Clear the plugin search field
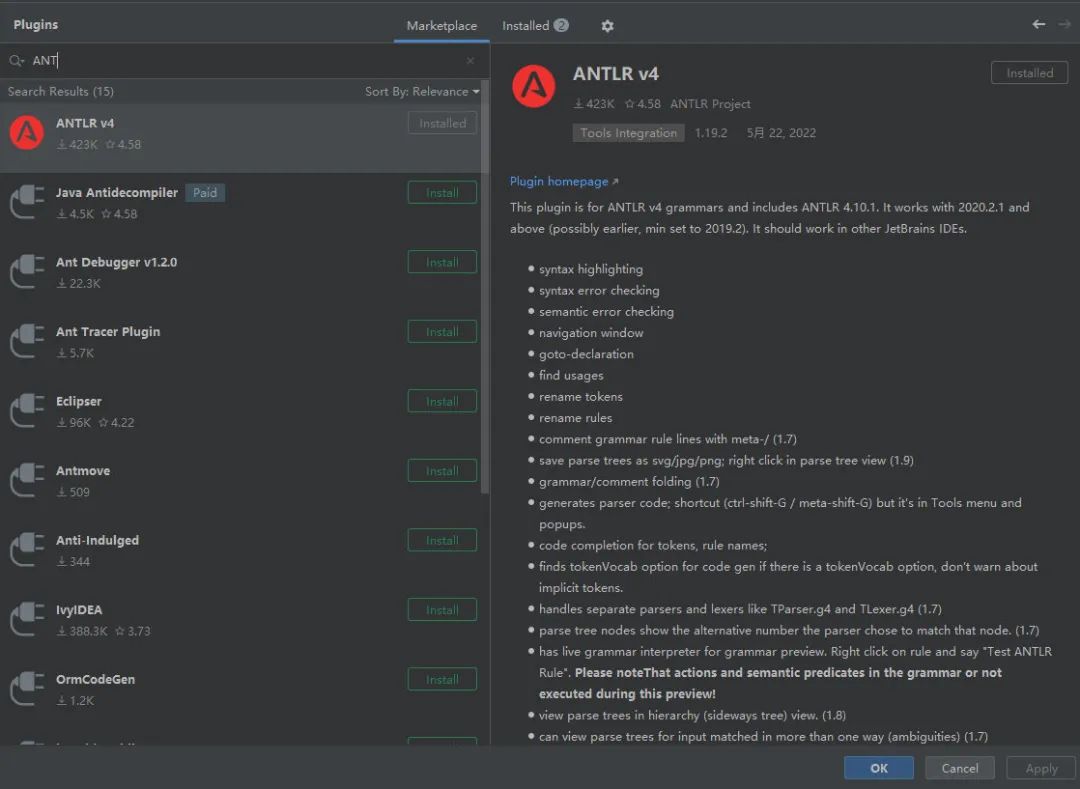The height and width of the screenshot is (789, 1080). (471, 61)
